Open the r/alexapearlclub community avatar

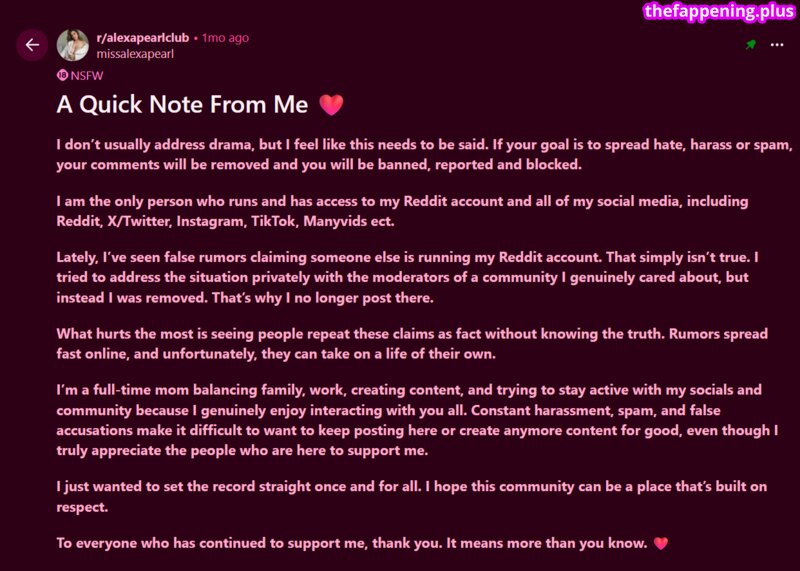72,45
